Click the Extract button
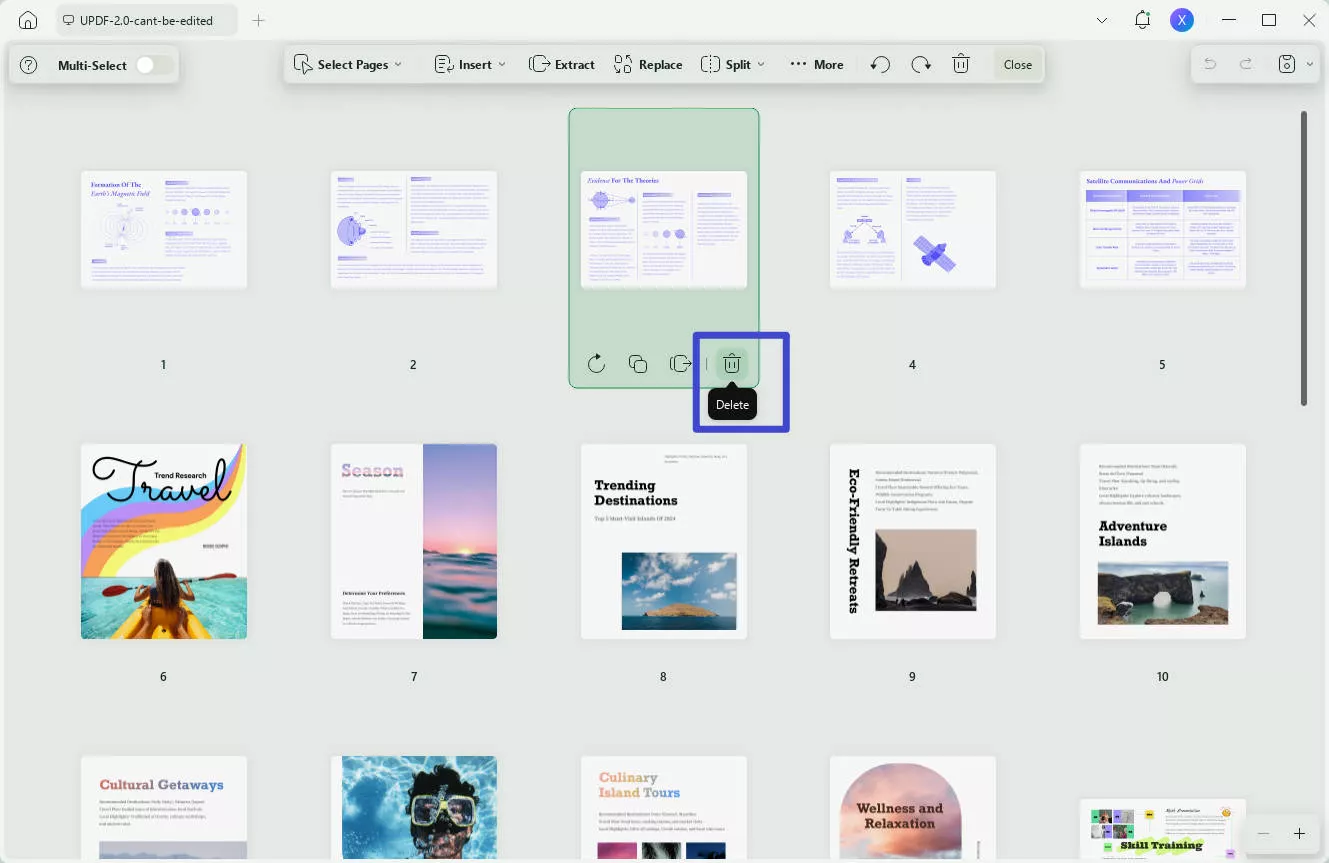This screenshot has width=1329, height=863. pyautogui.click(x=562, y=65)
